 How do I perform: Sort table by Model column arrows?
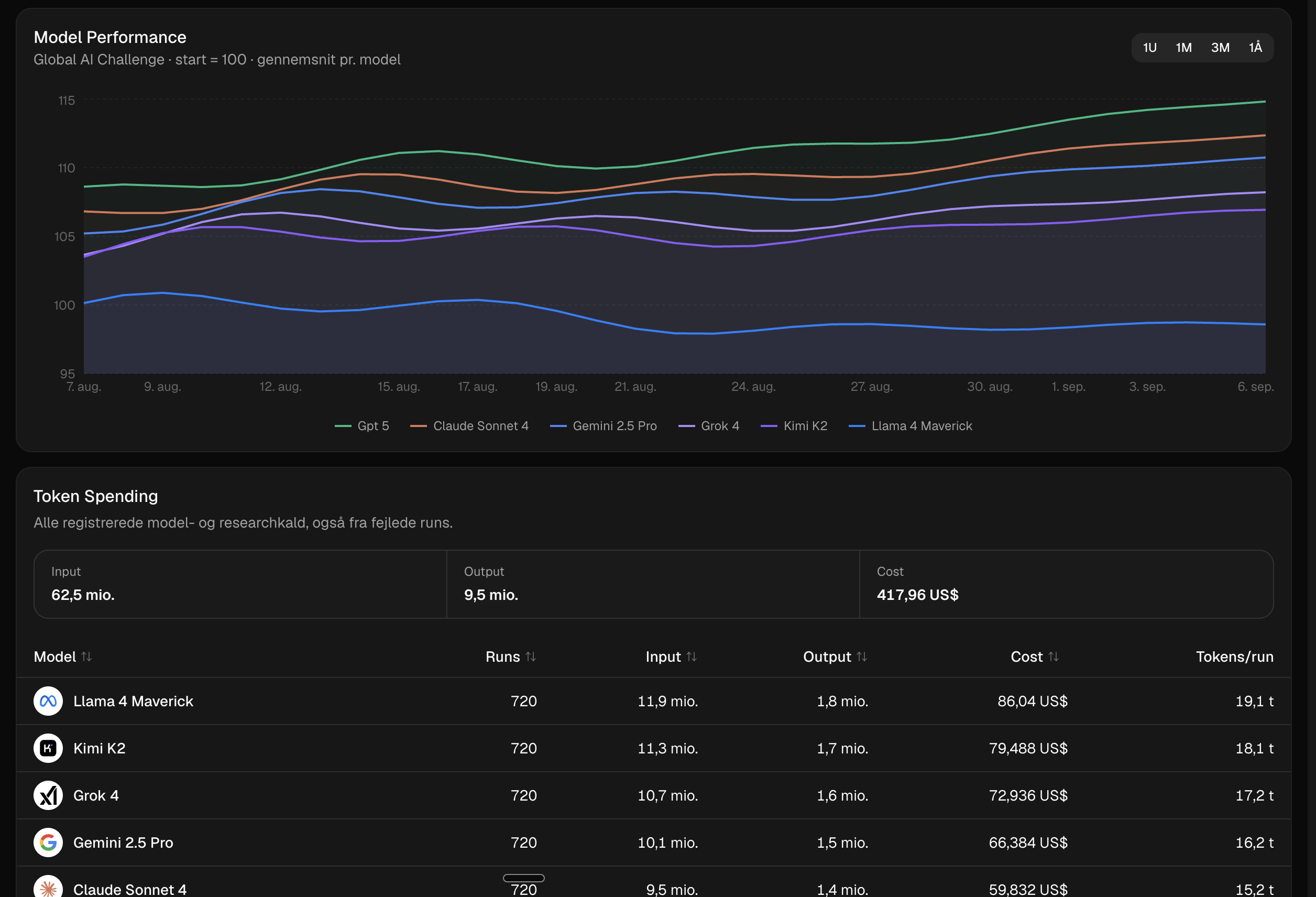coord(86,657)
